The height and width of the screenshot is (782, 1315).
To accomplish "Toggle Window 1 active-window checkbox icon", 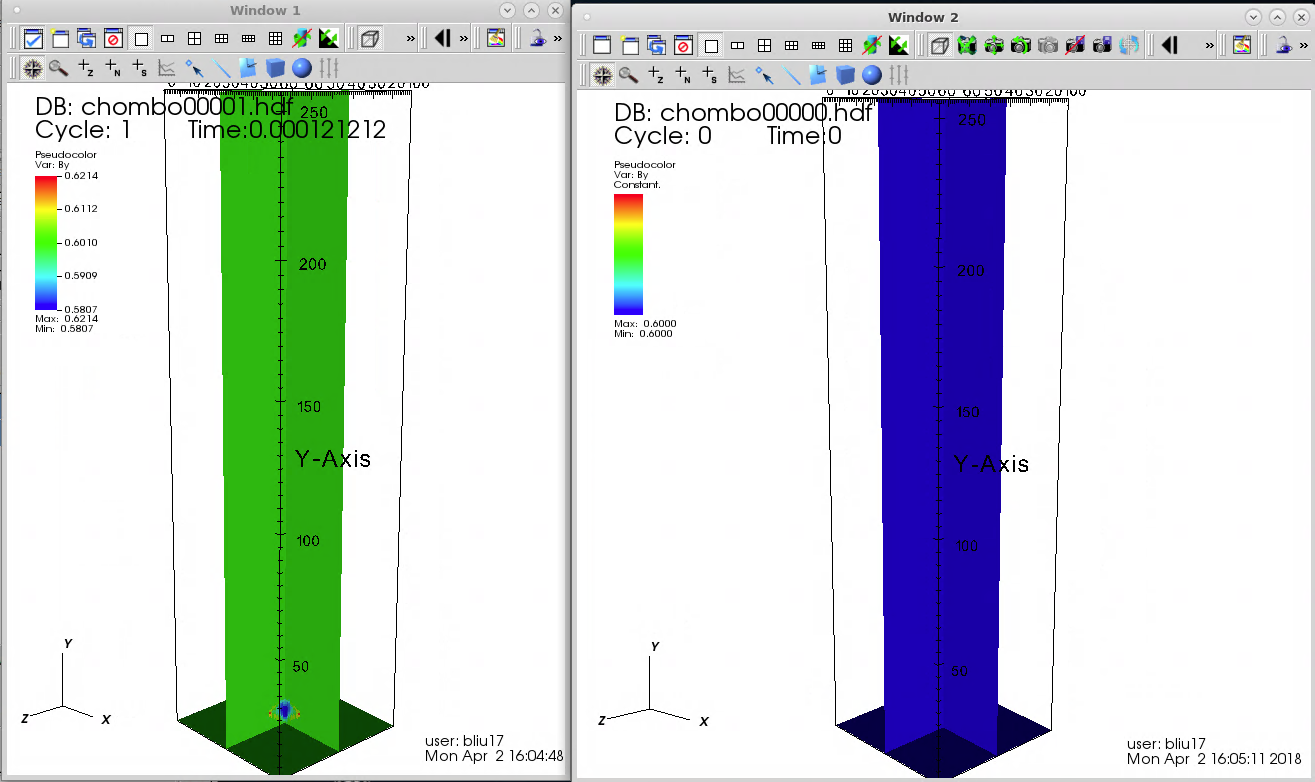I will 33,39.
